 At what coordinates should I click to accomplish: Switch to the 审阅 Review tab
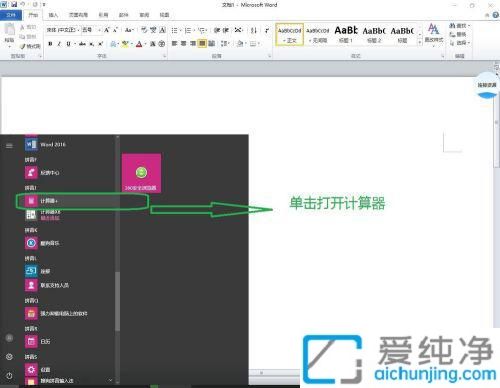pos(144,15)
